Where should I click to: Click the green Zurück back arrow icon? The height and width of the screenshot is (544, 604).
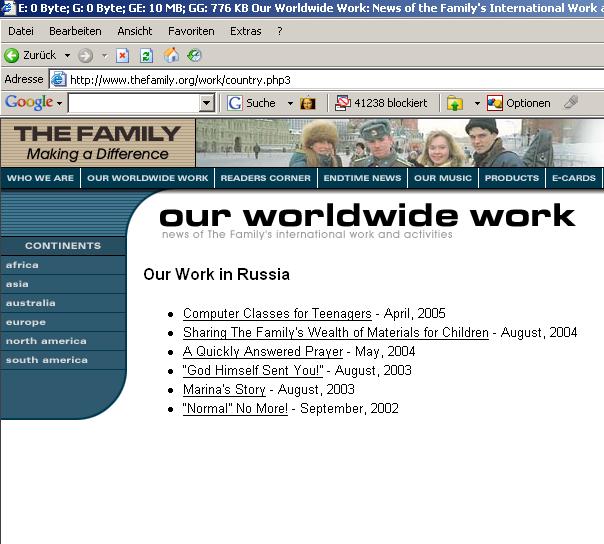tap(12, 55)
